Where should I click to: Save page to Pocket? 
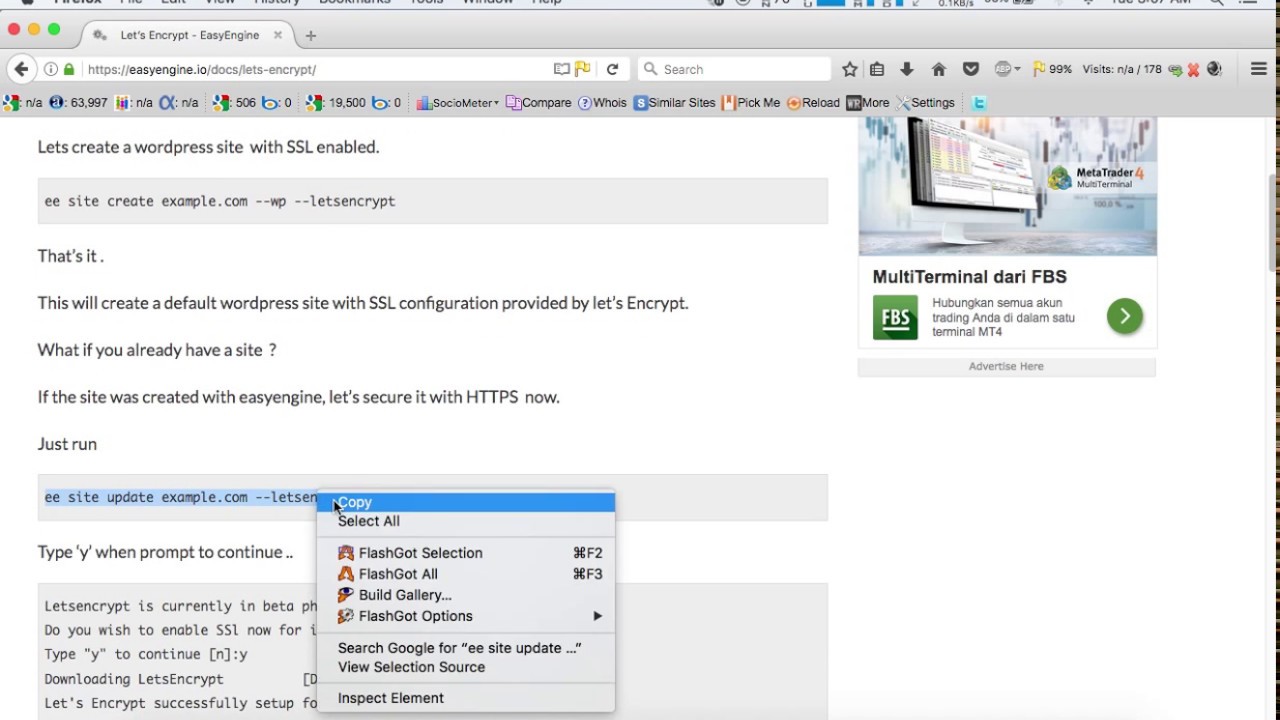[x=970, y=69]
